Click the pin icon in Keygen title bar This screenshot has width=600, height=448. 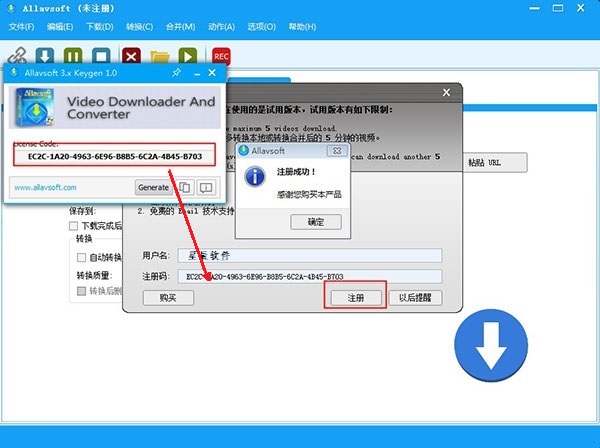[176, 72]
